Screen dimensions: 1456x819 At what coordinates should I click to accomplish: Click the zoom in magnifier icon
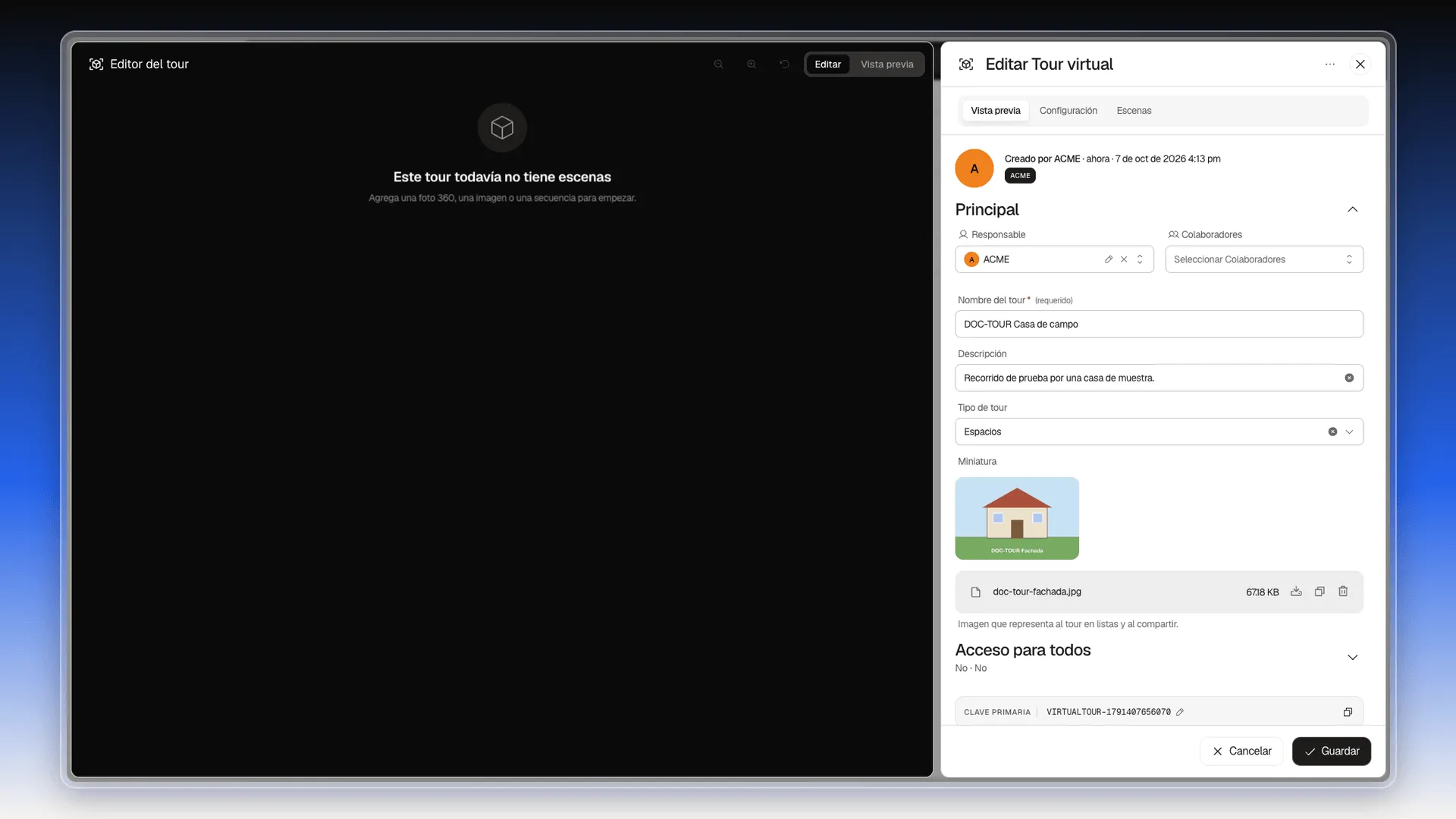pyautogui.click(x=752, y=64)
